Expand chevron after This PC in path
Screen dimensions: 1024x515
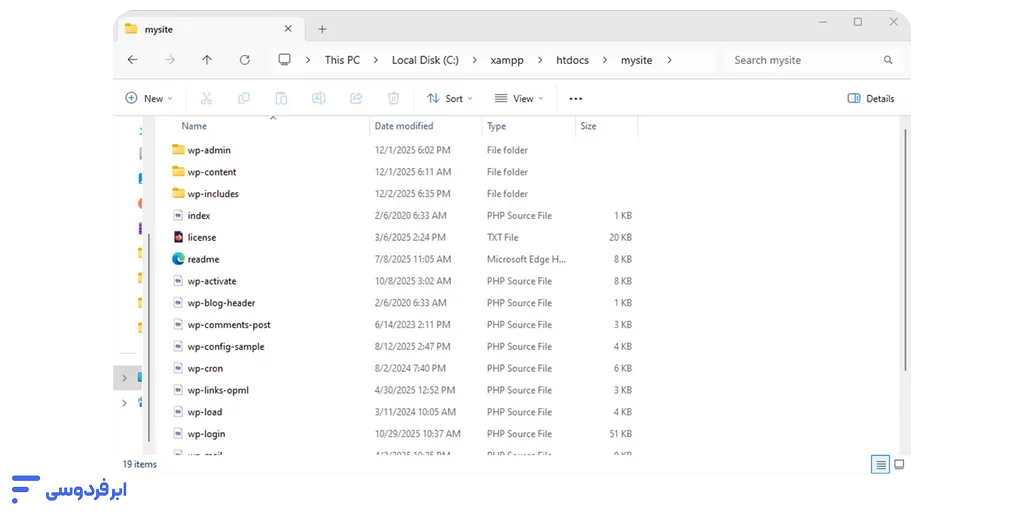pyautogui.click(x=376, y=60)
